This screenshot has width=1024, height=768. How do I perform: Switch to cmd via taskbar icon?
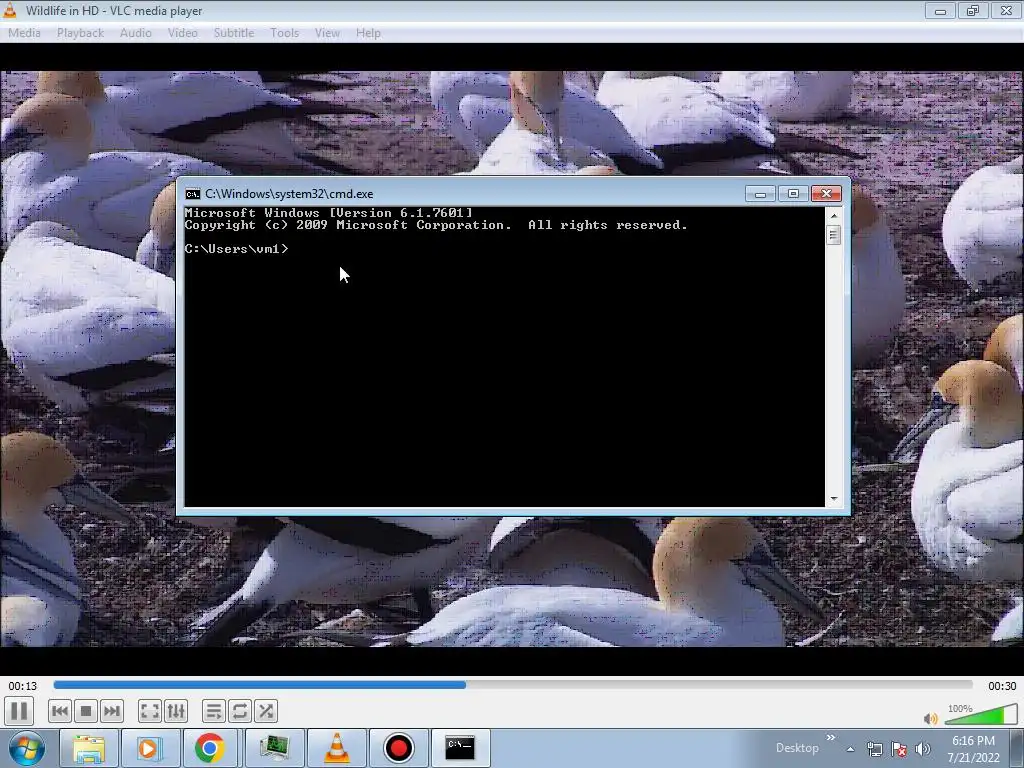pos(460,748)
